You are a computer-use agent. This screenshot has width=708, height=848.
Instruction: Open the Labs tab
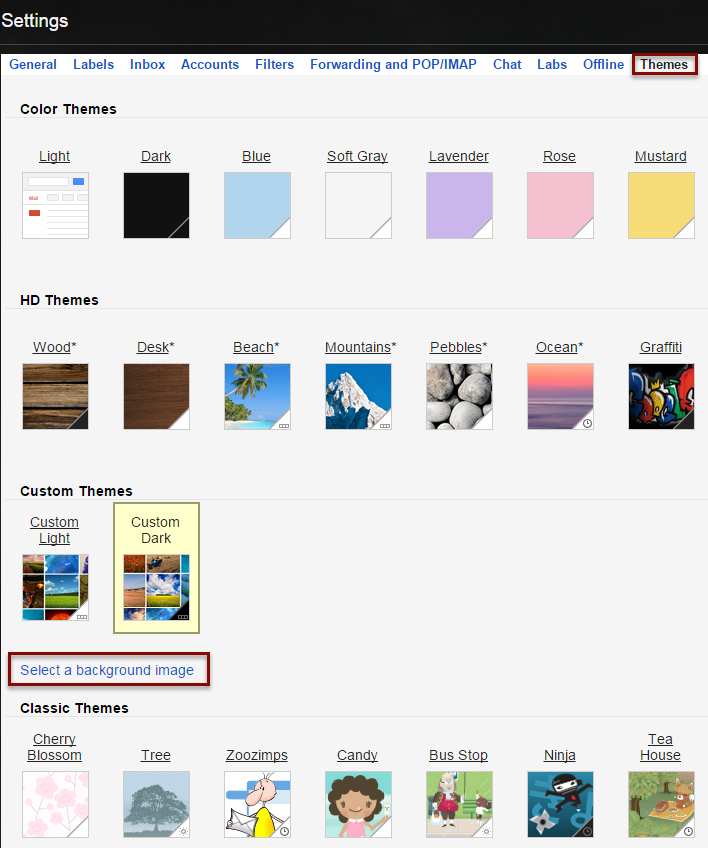(552, 64)
